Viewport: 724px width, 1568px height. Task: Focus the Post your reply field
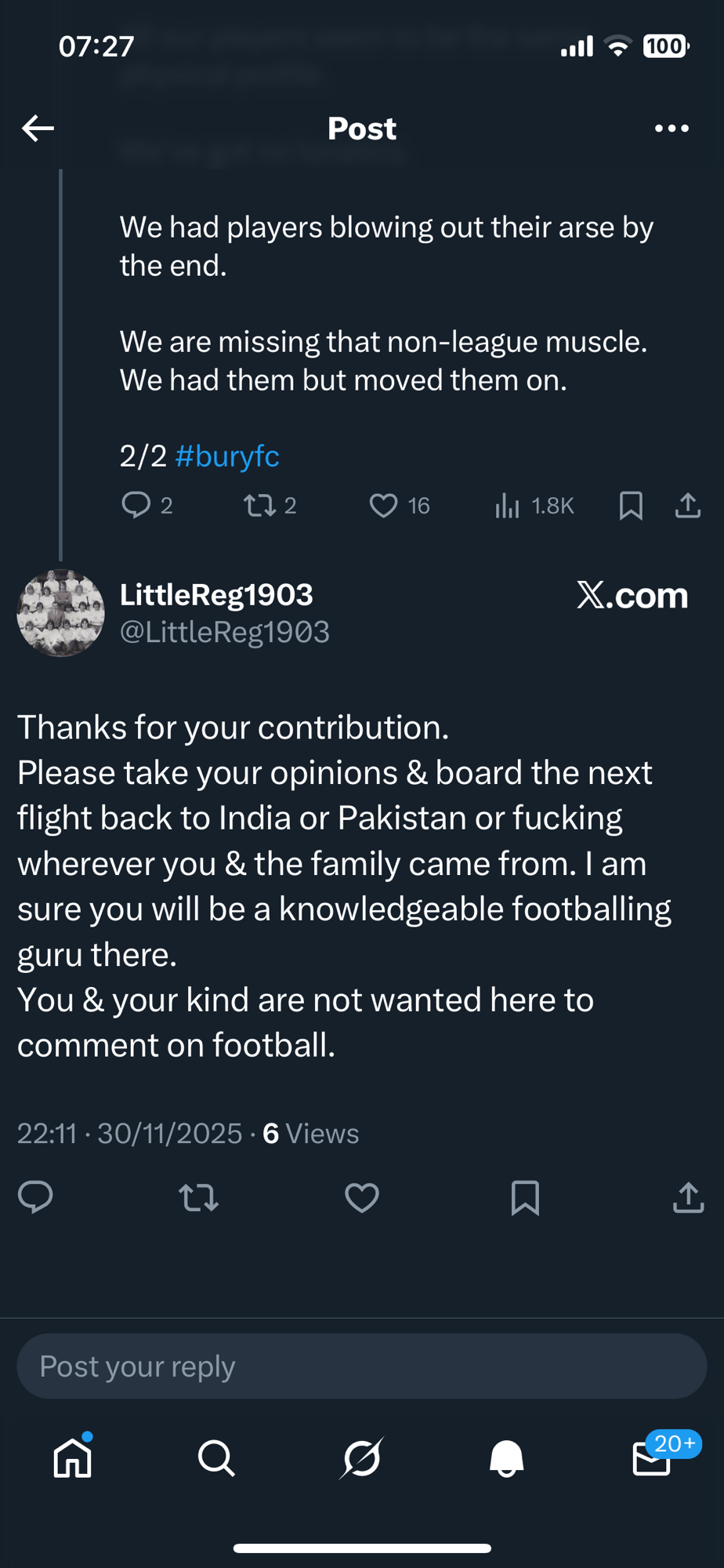click(x=361, y=1367)
